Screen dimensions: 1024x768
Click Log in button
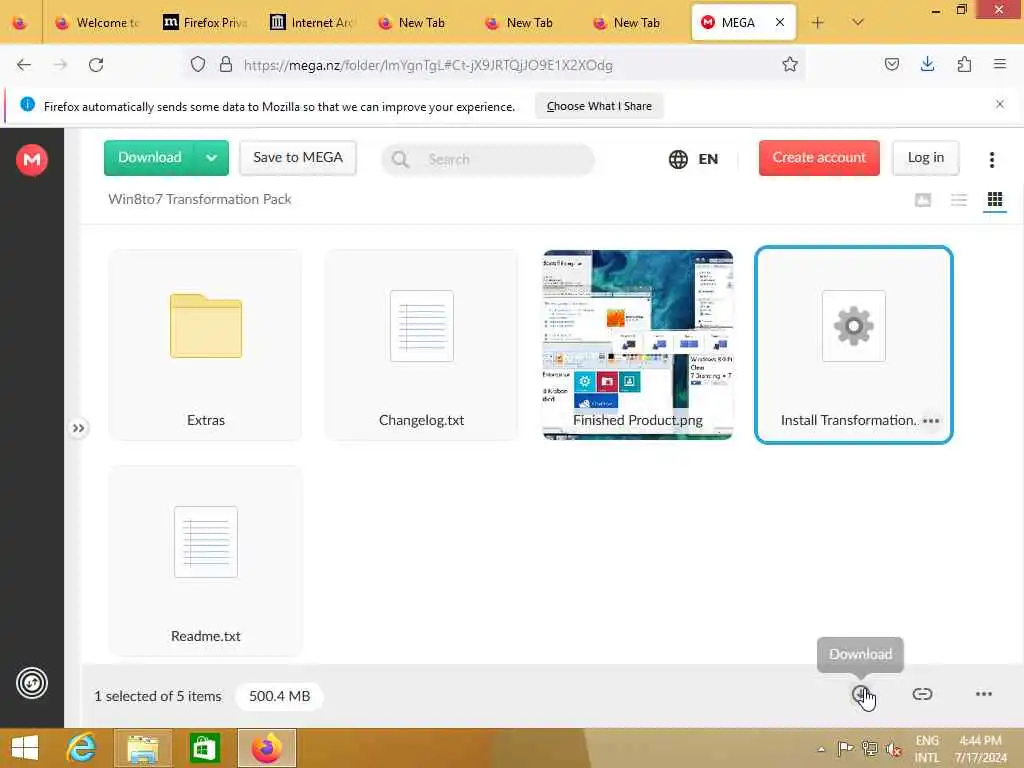925,157
